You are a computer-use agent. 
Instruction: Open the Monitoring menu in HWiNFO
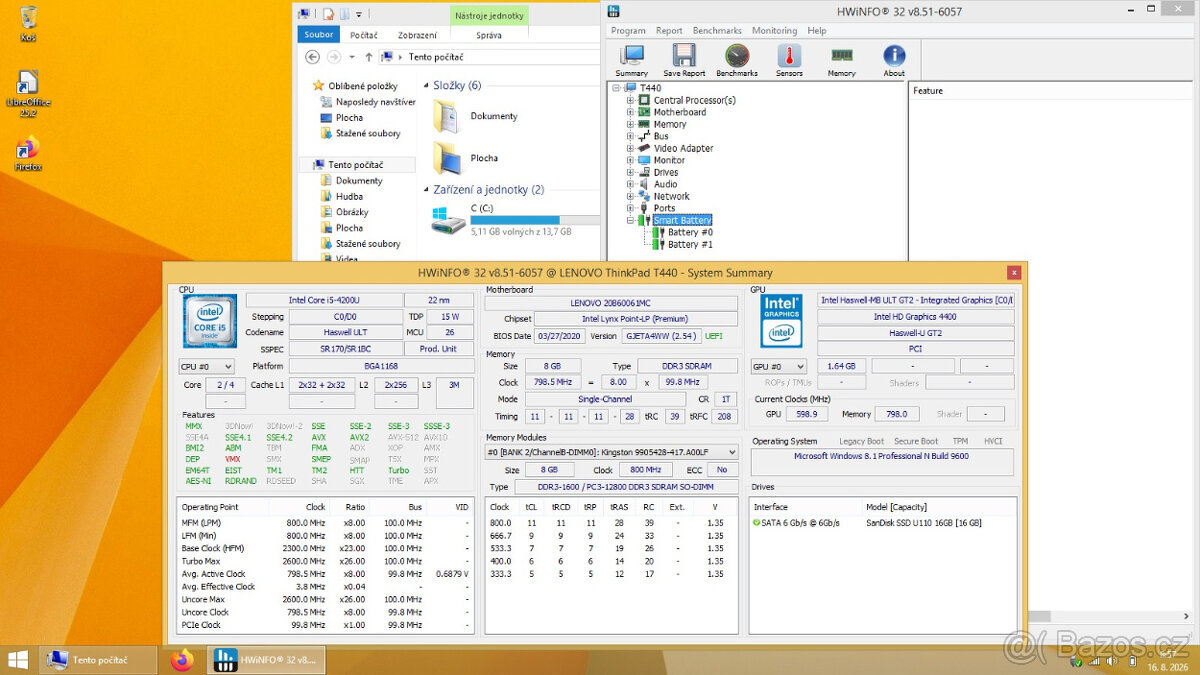(x=775, y=31)
